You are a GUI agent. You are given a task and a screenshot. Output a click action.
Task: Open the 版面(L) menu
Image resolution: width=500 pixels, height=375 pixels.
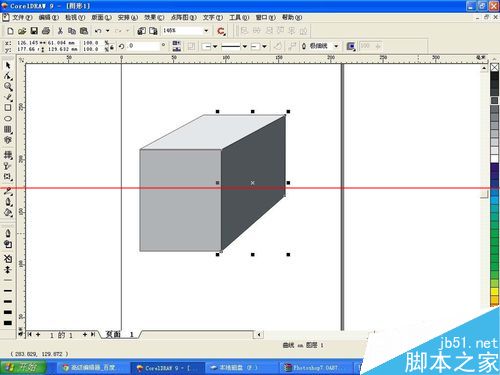point(101,17)
